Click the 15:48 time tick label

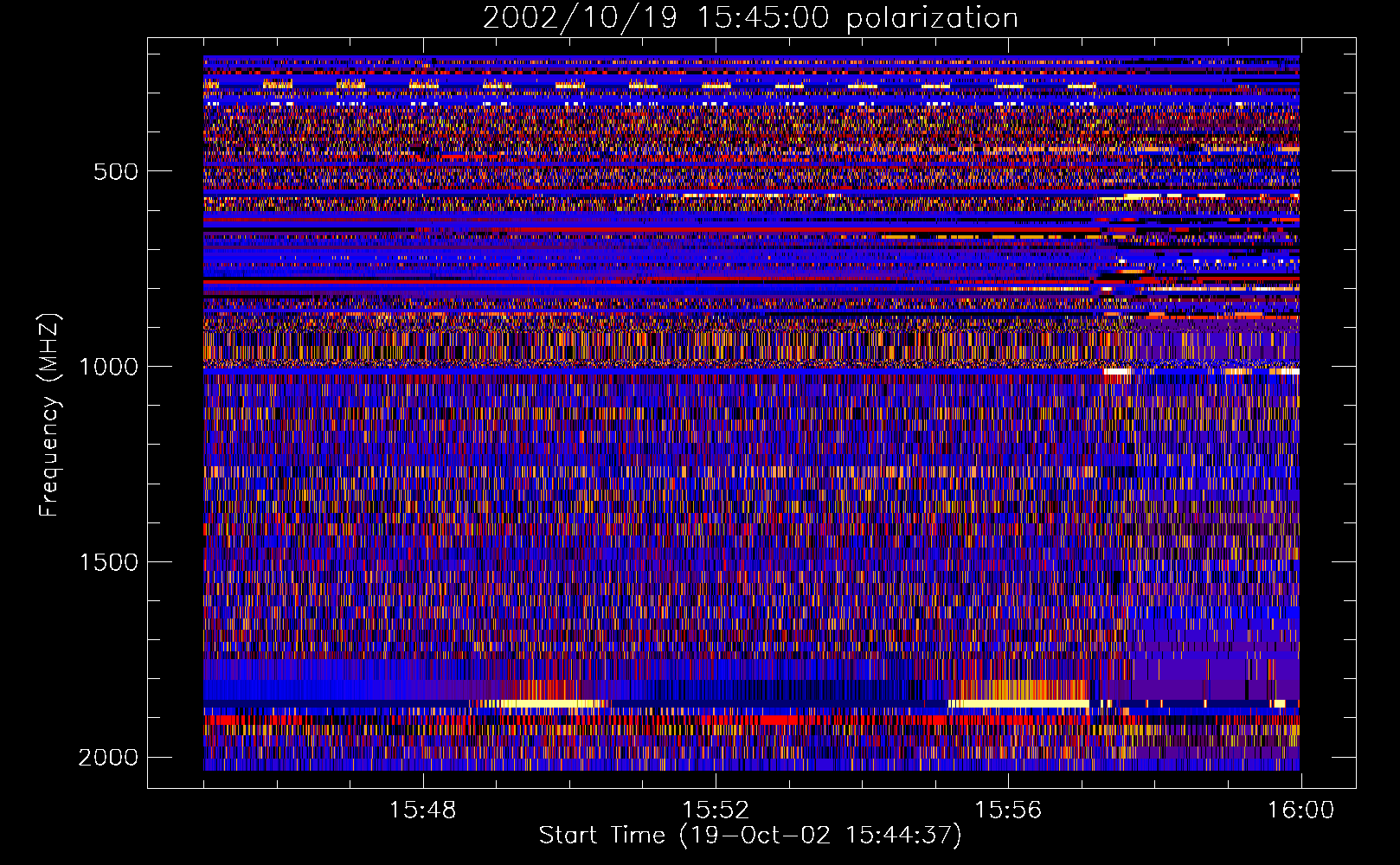(x=422, y=811)
